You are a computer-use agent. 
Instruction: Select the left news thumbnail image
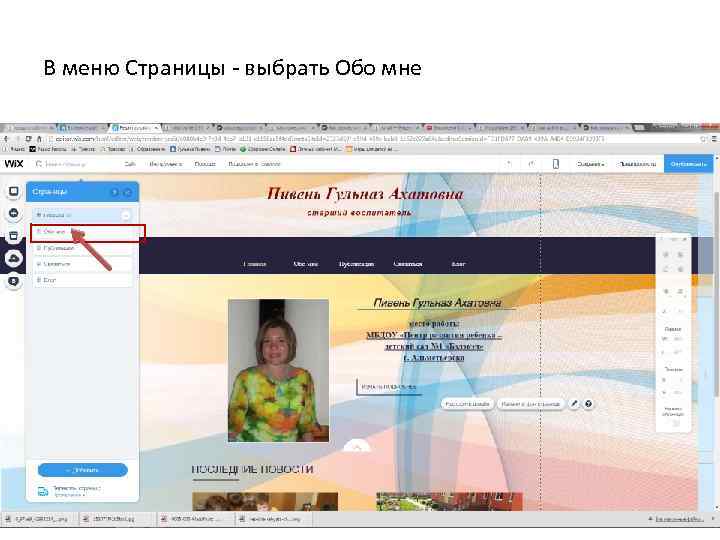pos(265,501)
